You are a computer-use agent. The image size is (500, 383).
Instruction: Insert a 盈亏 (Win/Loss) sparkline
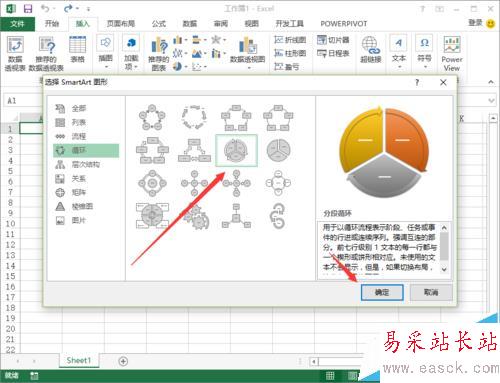(x=286, y=67)
